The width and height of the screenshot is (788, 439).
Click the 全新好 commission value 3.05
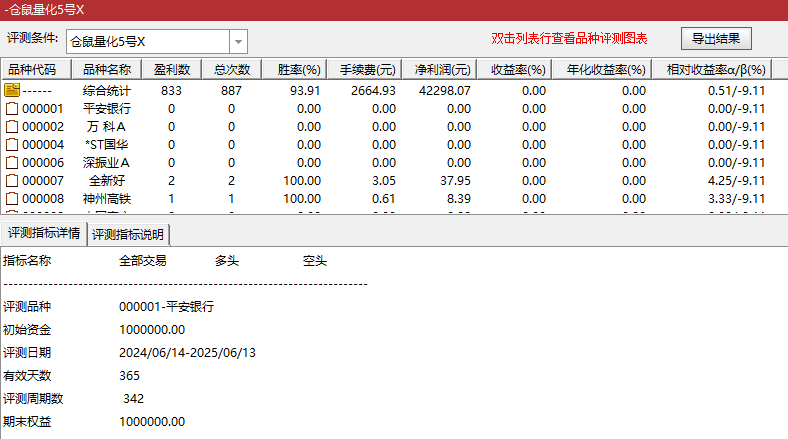pyautogui.click(x=384, y=181)
